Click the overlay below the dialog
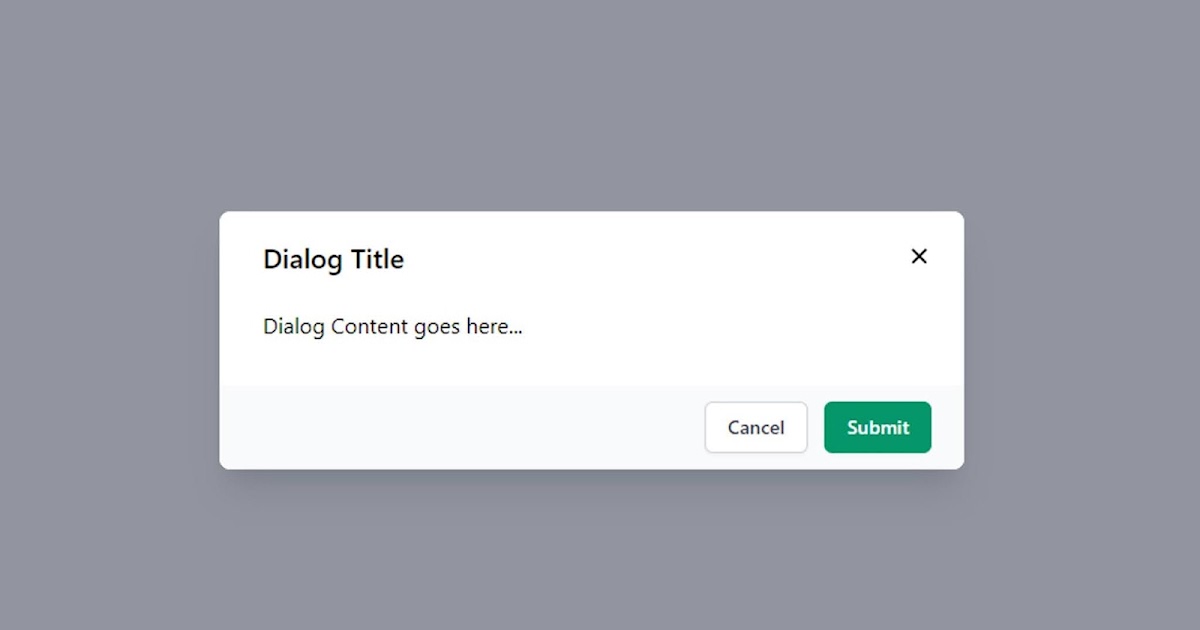1200x630 pixels. click(x=600, y=550)
